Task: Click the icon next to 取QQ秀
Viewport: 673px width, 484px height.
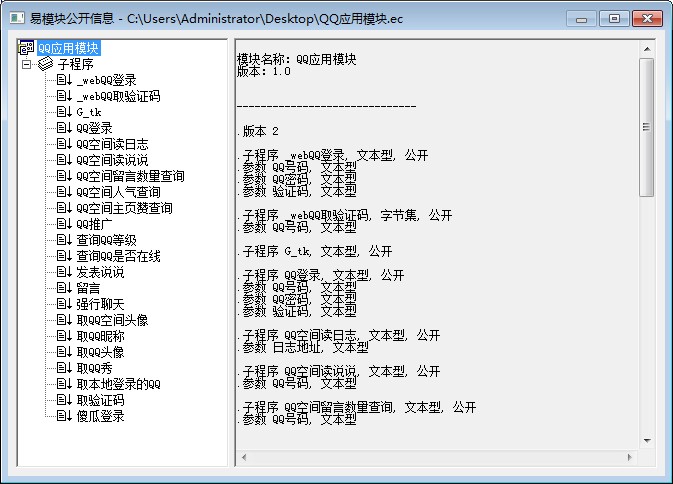Action: pos(64,368)
